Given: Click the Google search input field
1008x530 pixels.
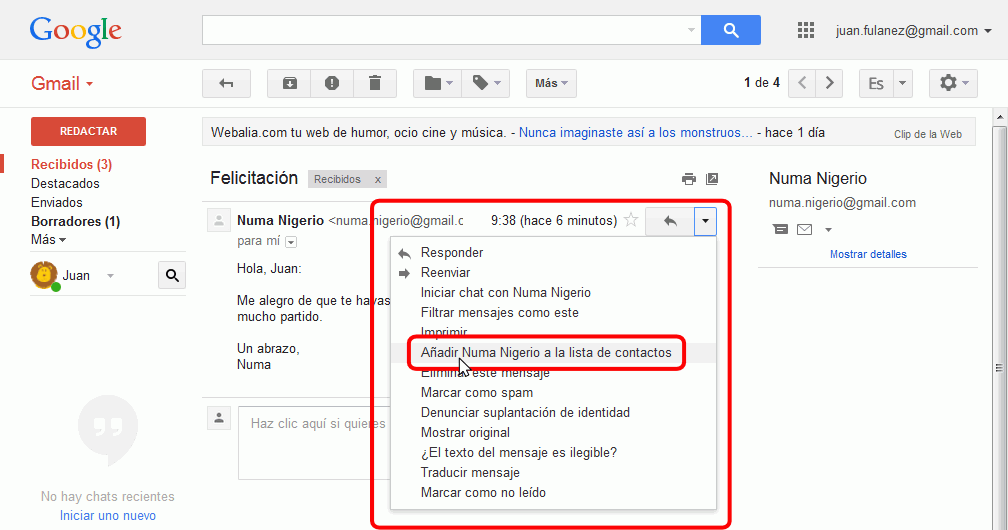Looking at the screenshot, I should point(445,30).
